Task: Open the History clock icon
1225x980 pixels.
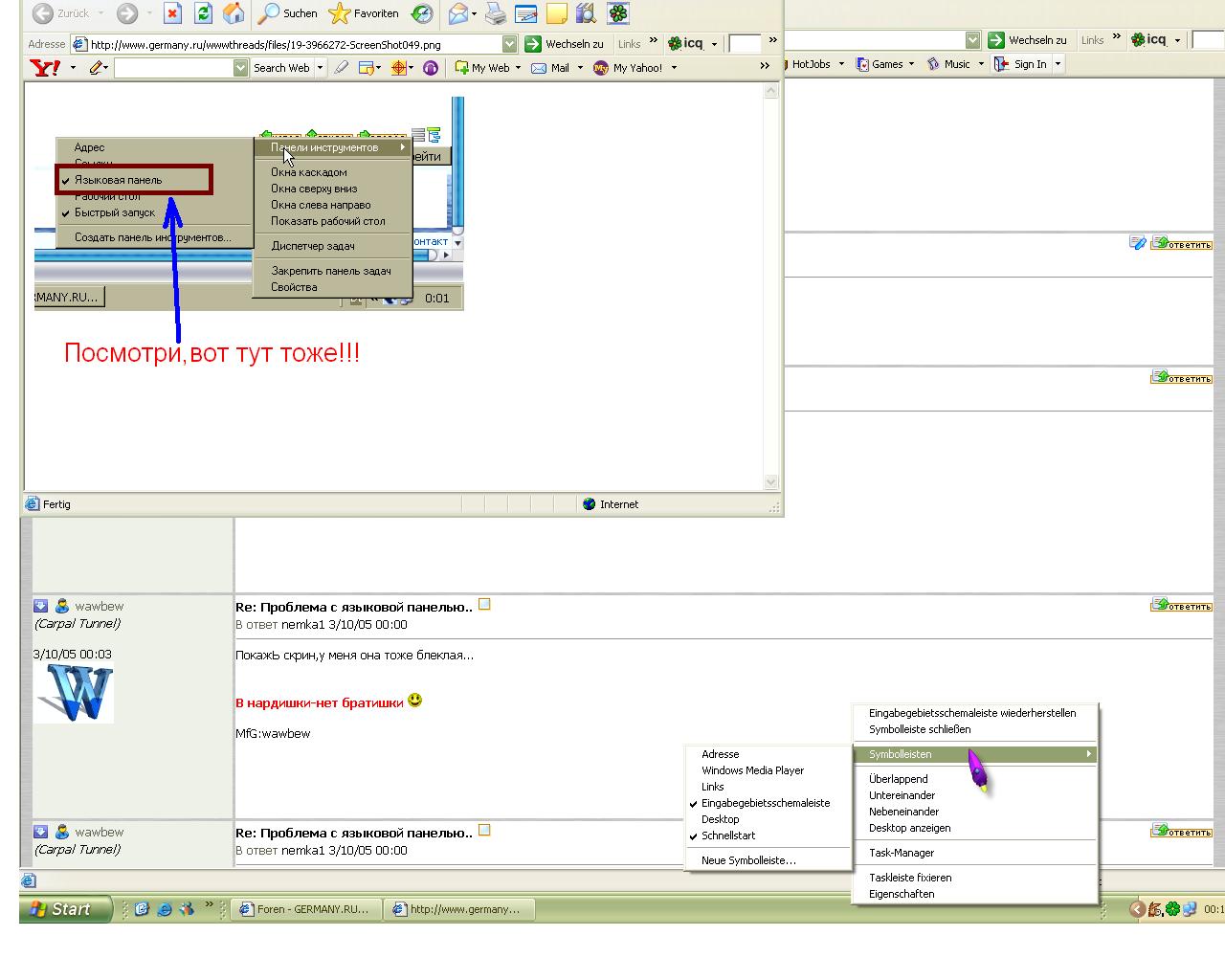Action: point(422,13)
